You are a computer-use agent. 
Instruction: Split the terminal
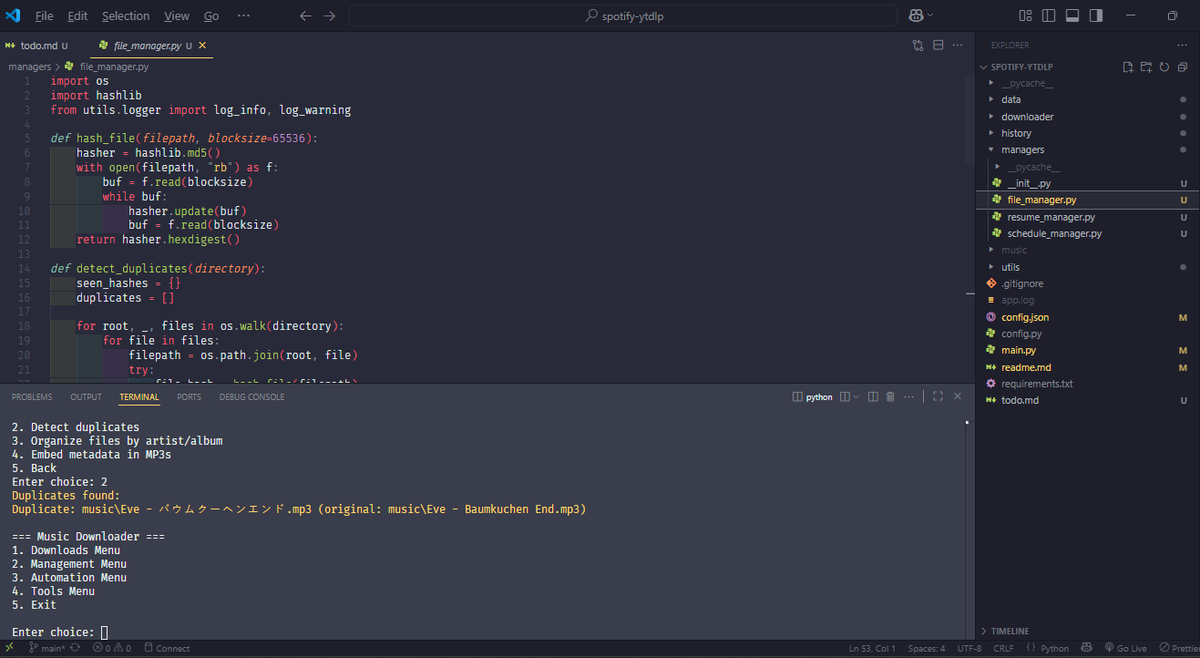tap(873, 397)
